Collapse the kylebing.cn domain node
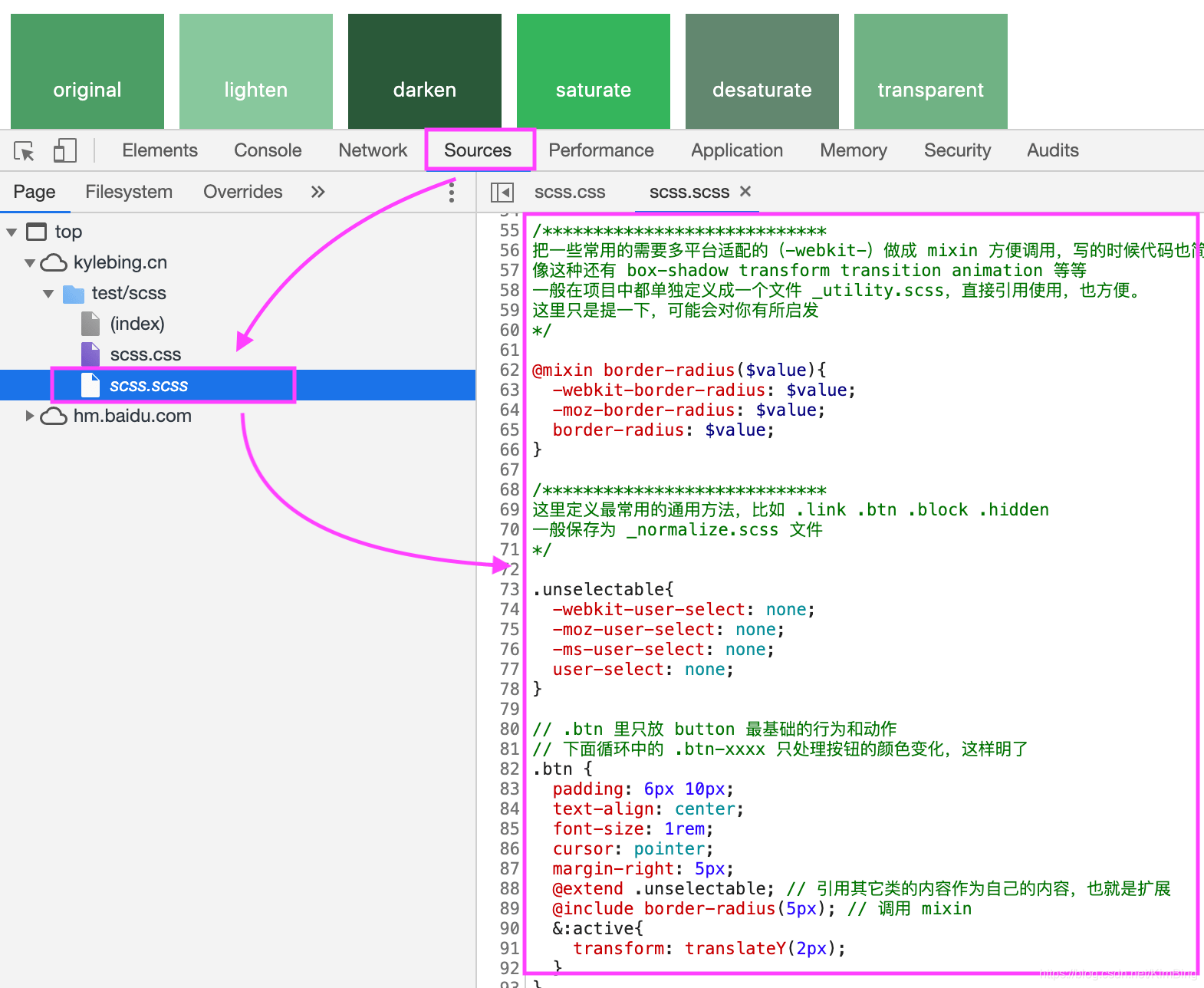This screenshot has height=988, width=1204. 30,262
